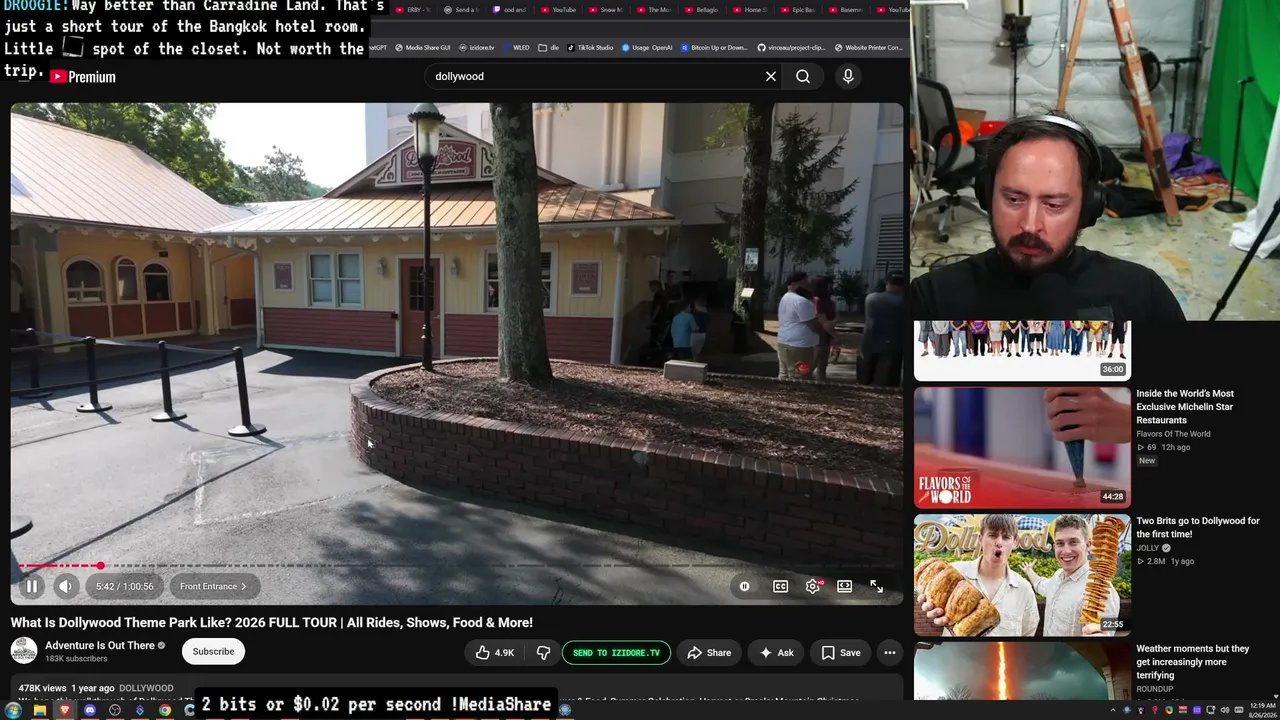Visit the JOLLY channel link
The image size is (1280, 720).
pos(1148,548)
